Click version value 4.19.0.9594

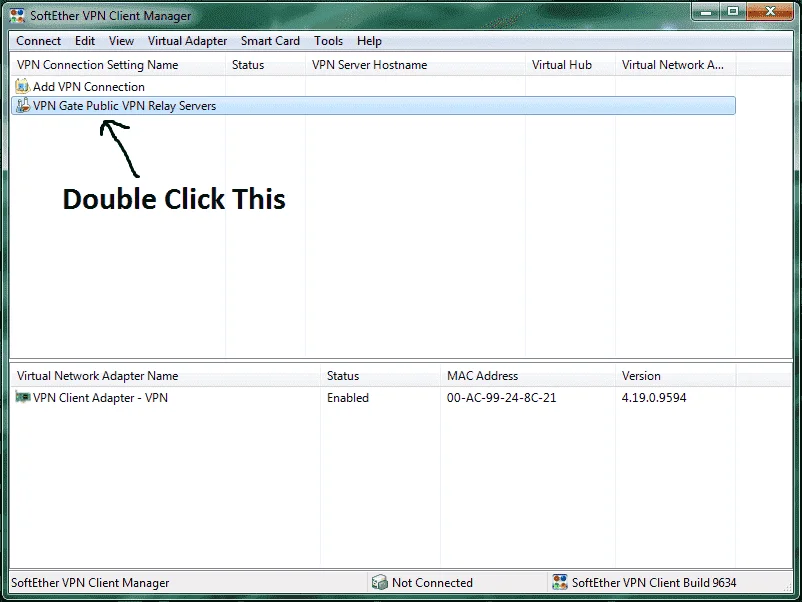point(654,398)
